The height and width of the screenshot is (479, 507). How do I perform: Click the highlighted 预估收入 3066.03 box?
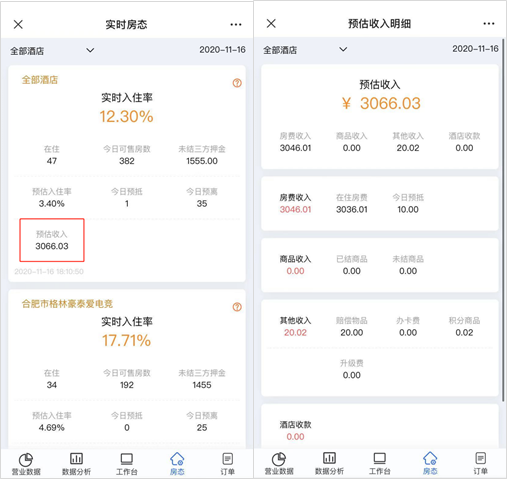(x=52, y=240)
